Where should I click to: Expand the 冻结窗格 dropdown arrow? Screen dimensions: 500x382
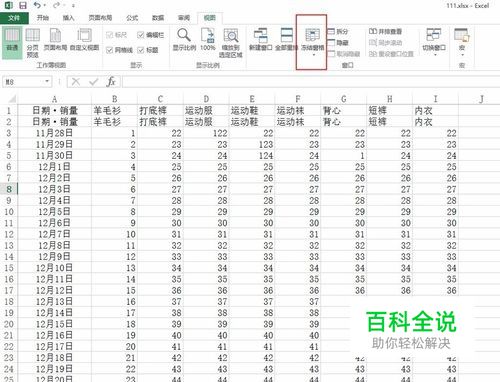click(313, 55)
